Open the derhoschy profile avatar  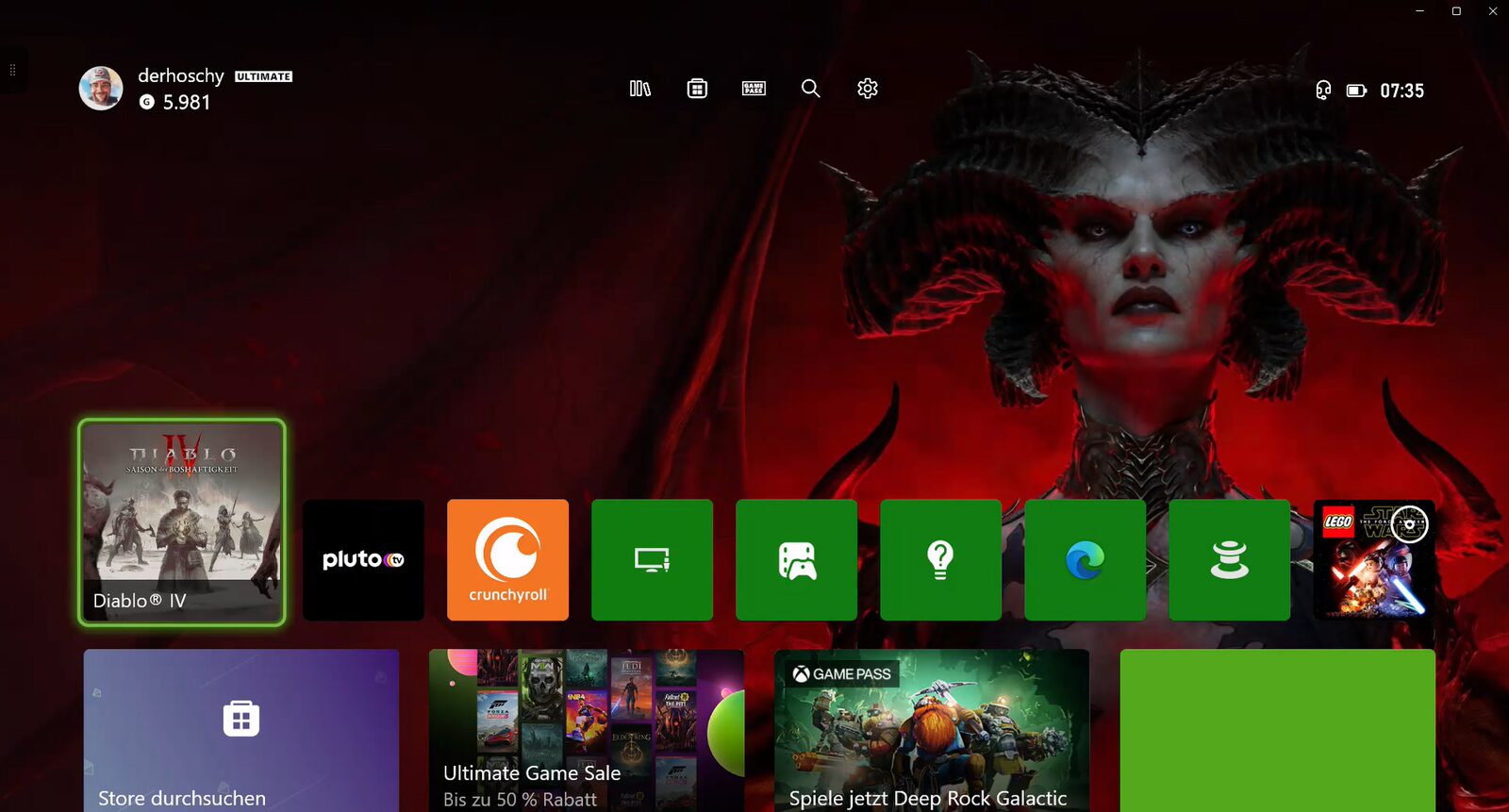click(x=101, y=89)
